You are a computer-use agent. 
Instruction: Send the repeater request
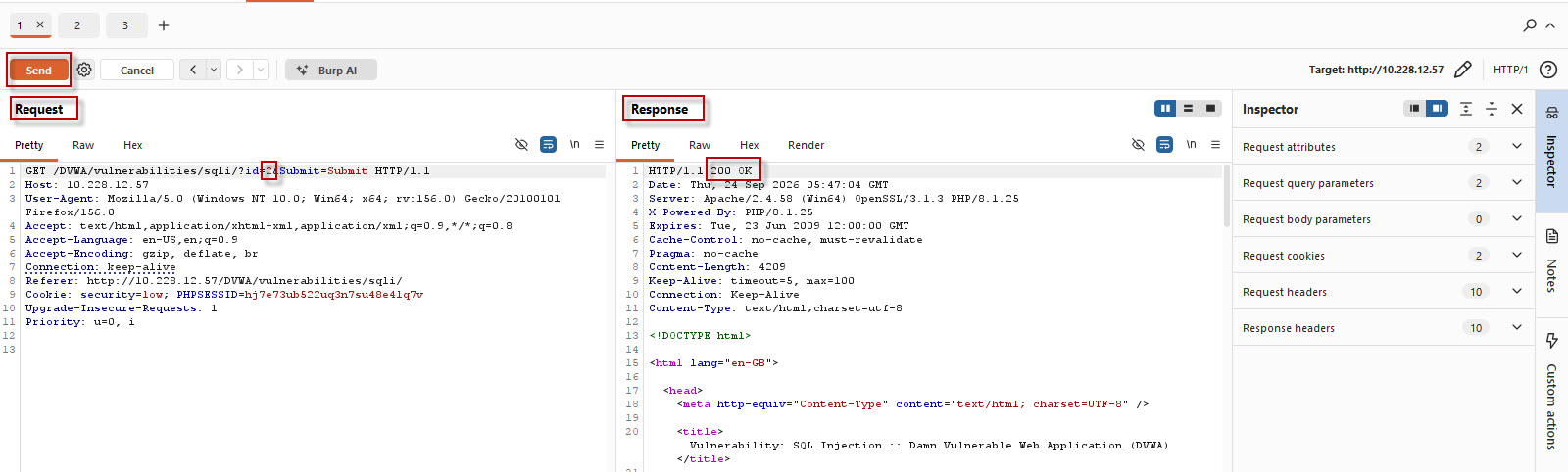pos(39,70)
